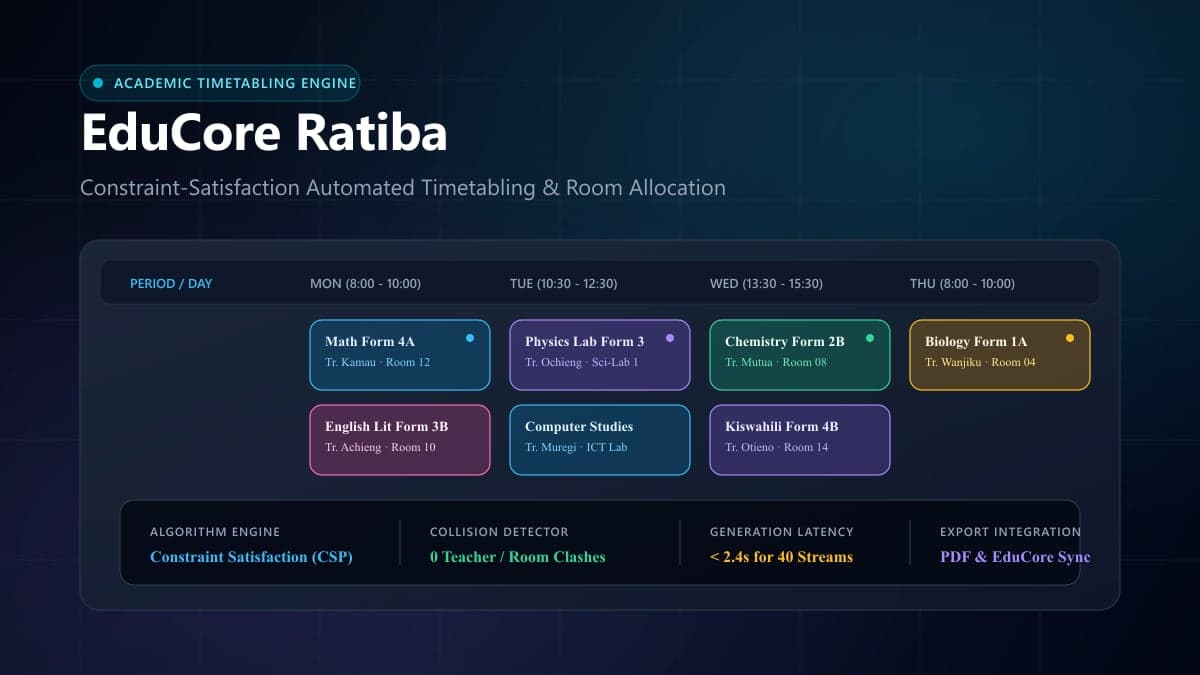Click Tr. Mutua · Room 08 text
This screenshot has height=675, width=1200.
(776, 362)
